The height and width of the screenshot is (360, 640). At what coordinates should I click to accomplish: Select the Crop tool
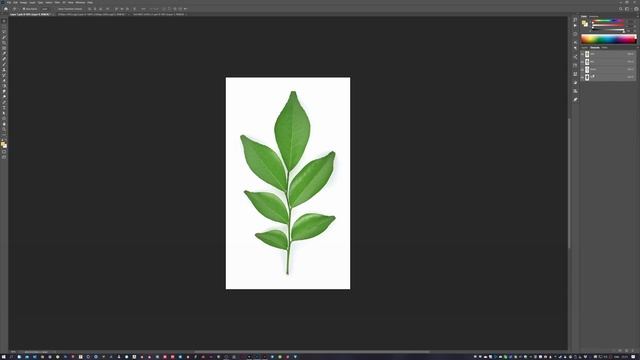[x=4, y=42]
